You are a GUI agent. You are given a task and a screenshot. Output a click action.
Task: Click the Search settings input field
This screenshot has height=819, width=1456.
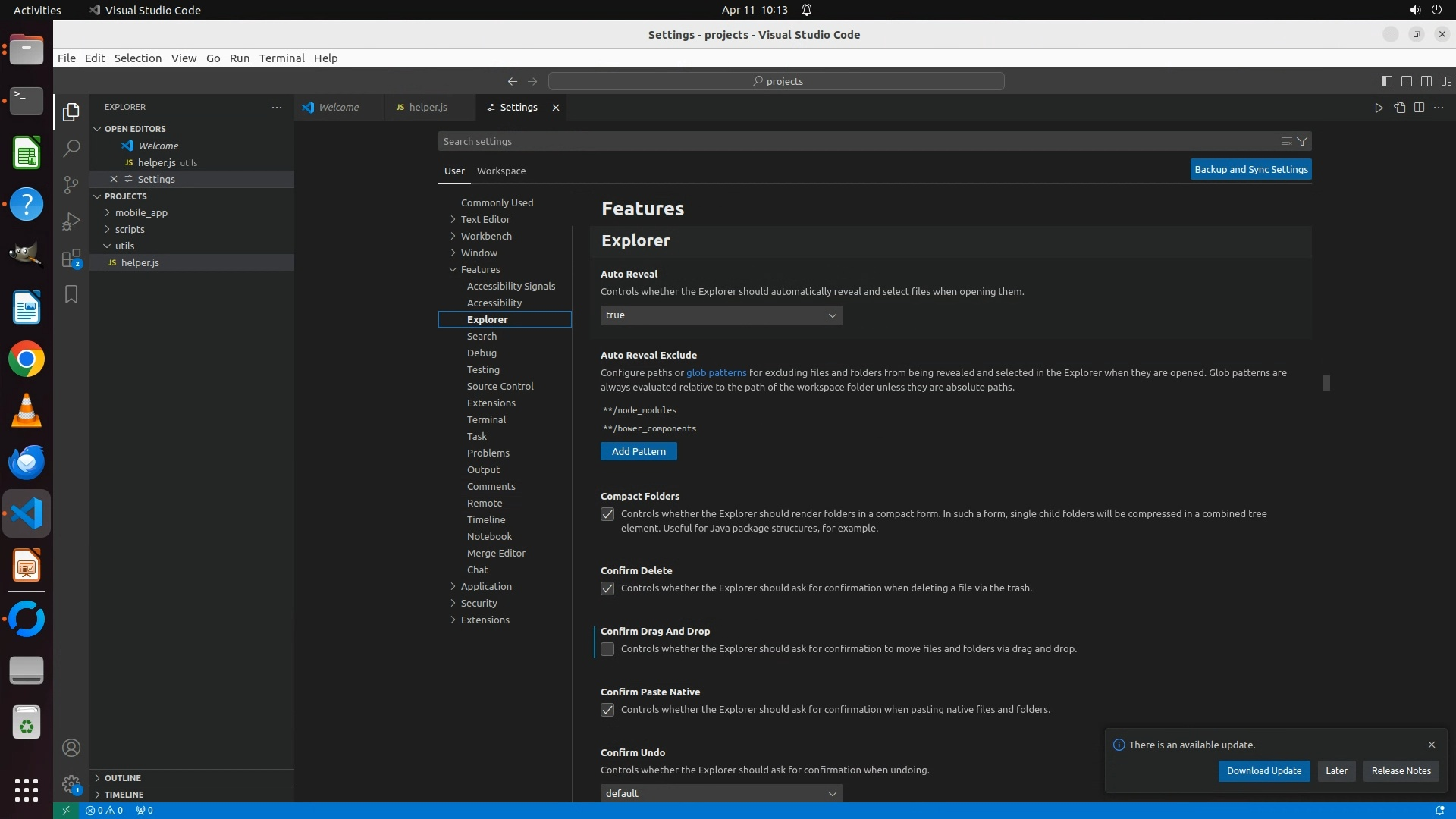pos(857,141)
